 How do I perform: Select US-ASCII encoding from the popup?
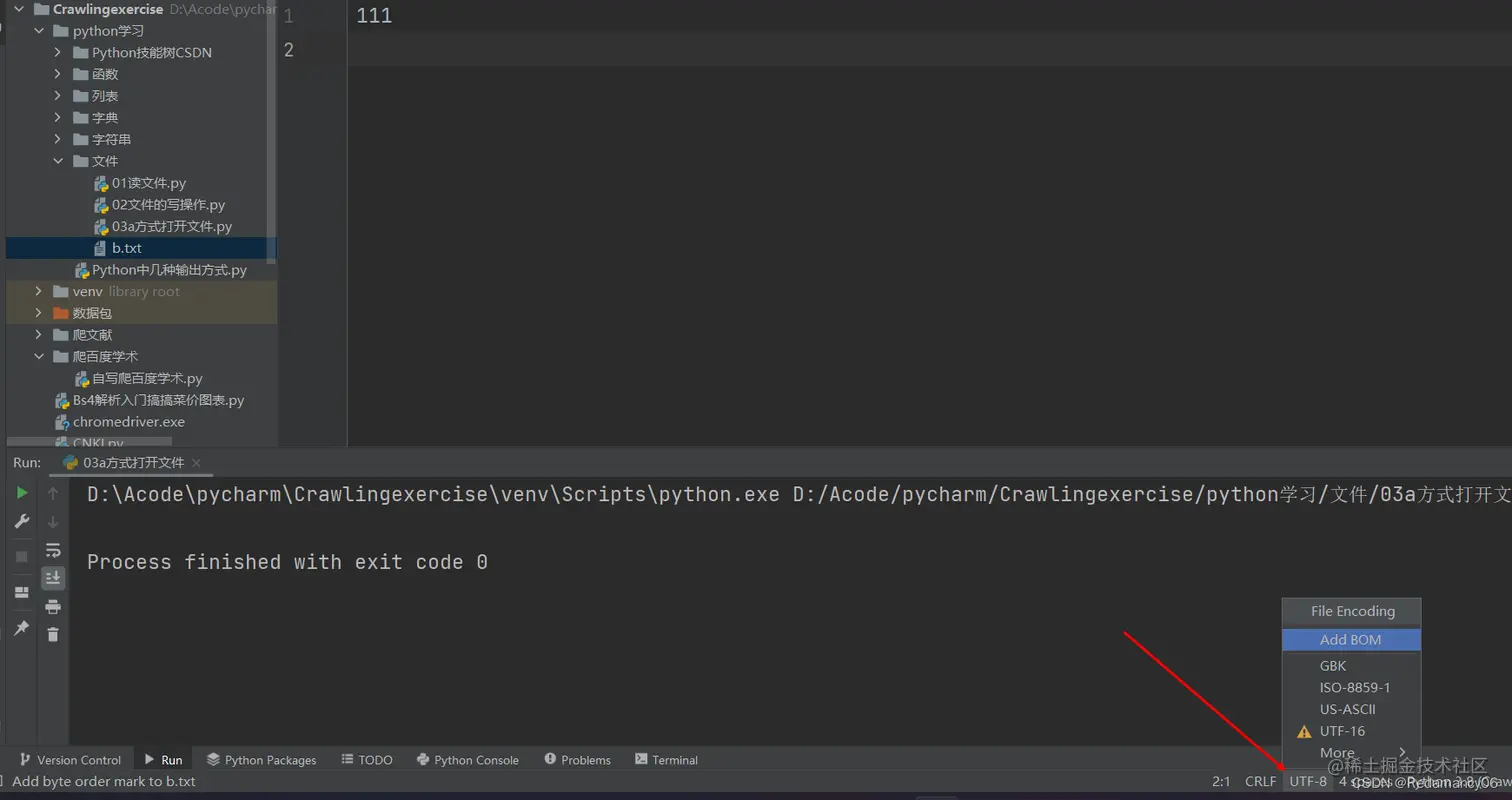tap(1351, 710)
